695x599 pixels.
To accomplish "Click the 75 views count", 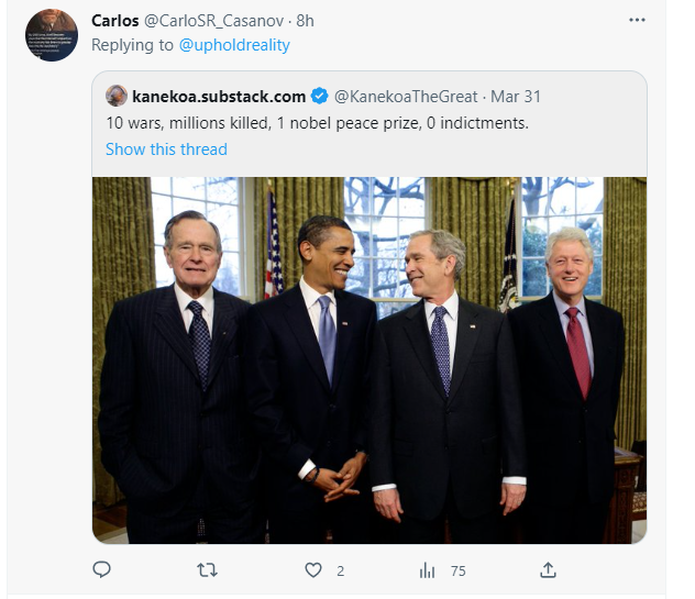I will 458,571.
